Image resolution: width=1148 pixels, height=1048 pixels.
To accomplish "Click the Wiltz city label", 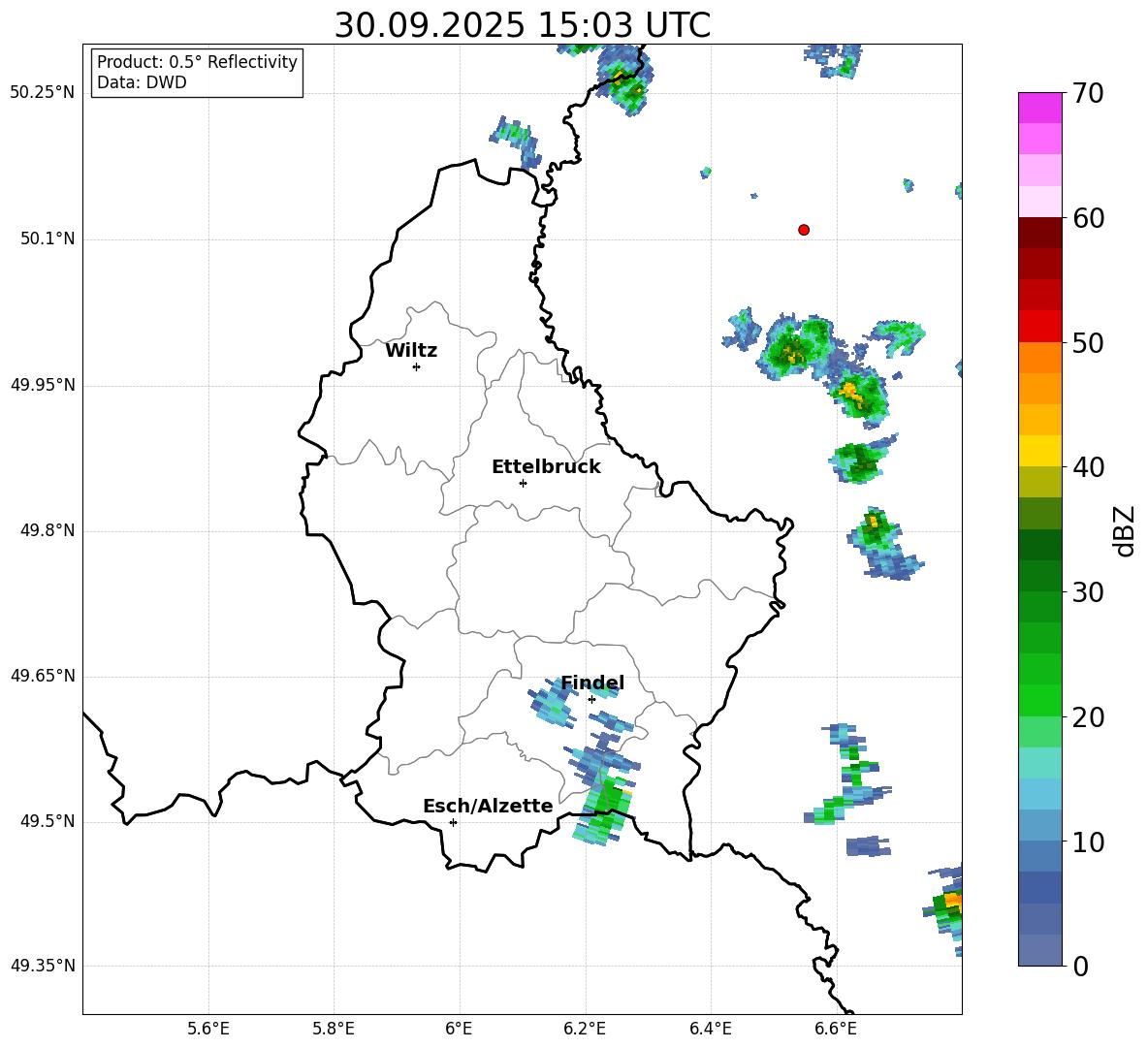I will pyautogui.click(x=411, y=351).
